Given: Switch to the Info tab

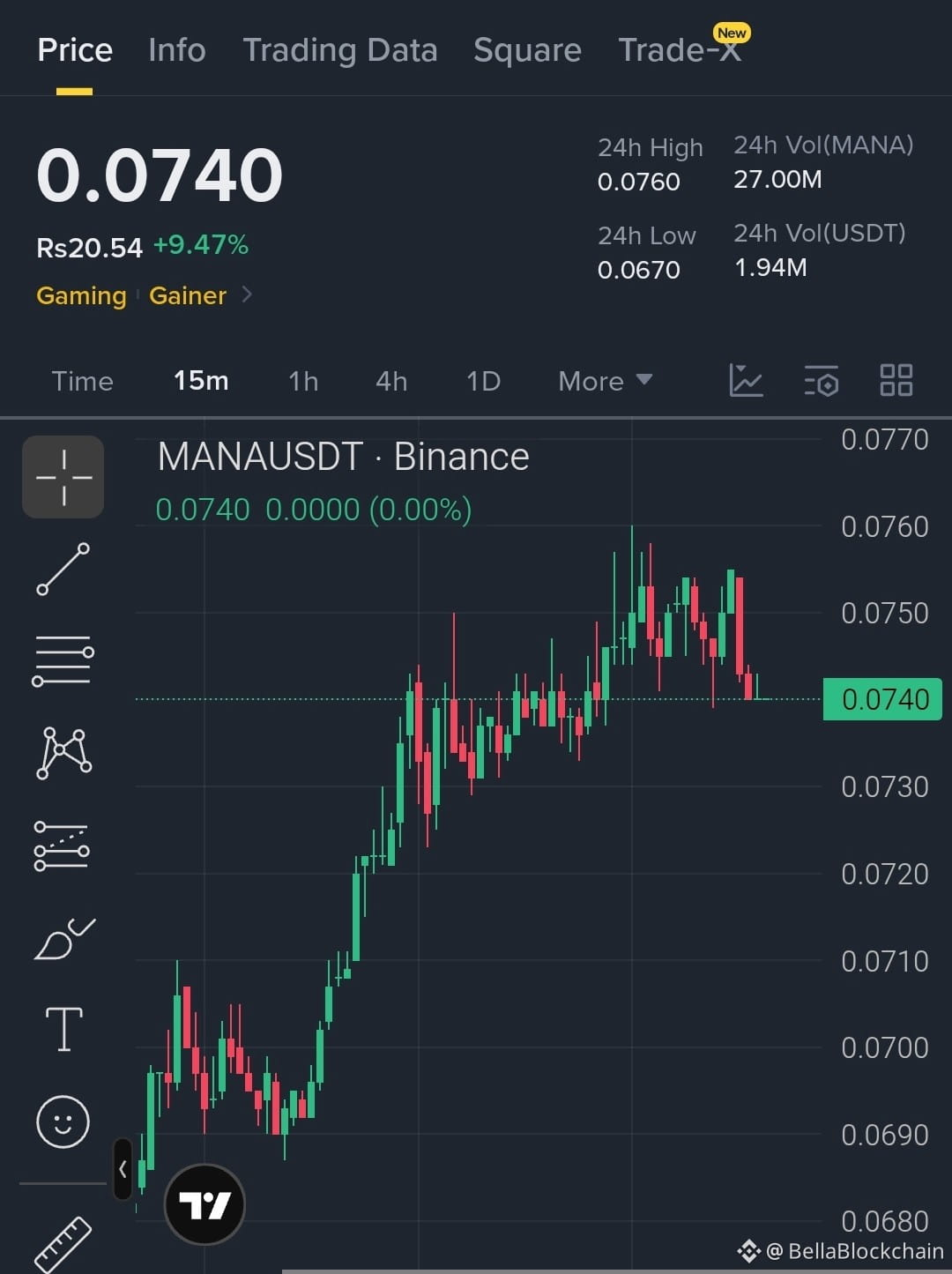Looking at the screenshot, I should coord(177,50).
